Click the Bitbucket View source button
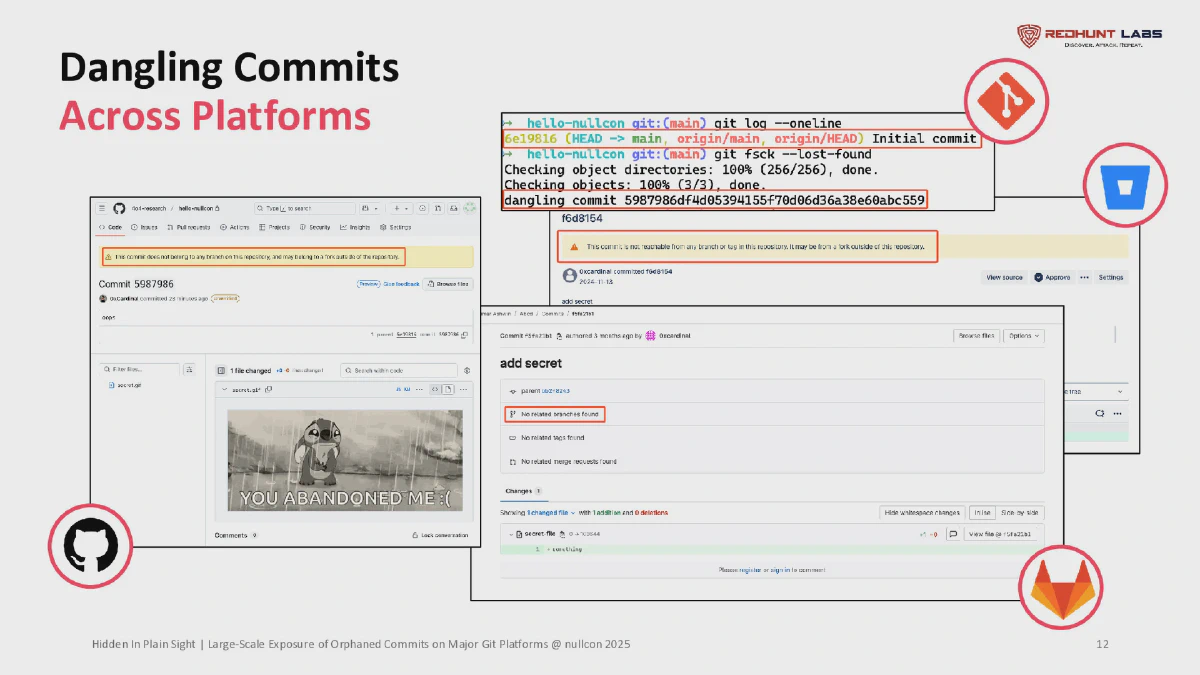The image size is (1200, 675). [1004, 277]
